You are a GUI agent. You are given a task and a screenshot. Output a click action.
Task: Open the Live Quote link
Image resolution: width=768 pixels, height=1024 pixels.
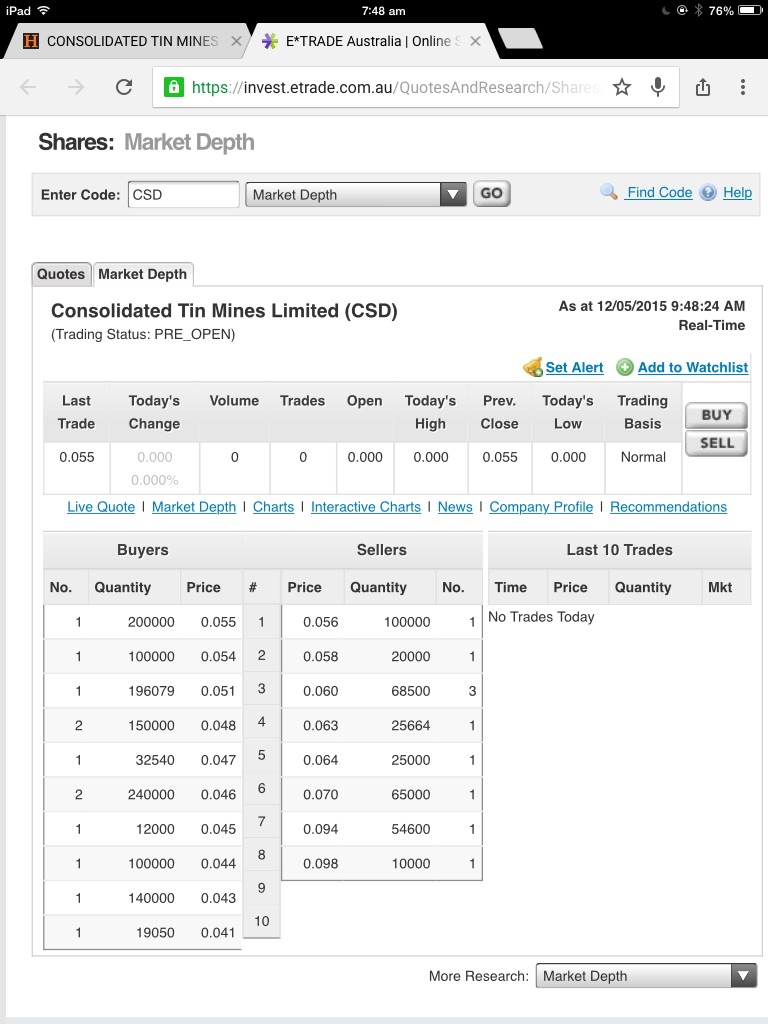coord(101,507)
